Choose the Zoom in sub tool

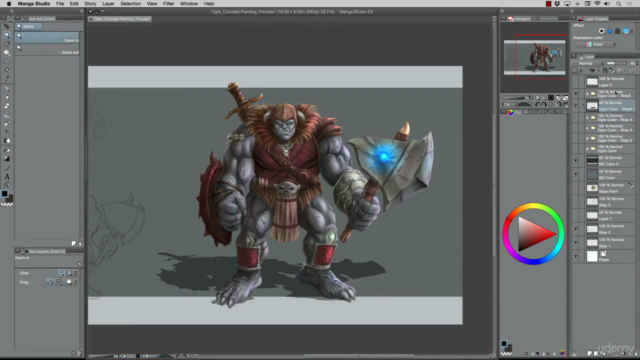pos(47,38)
